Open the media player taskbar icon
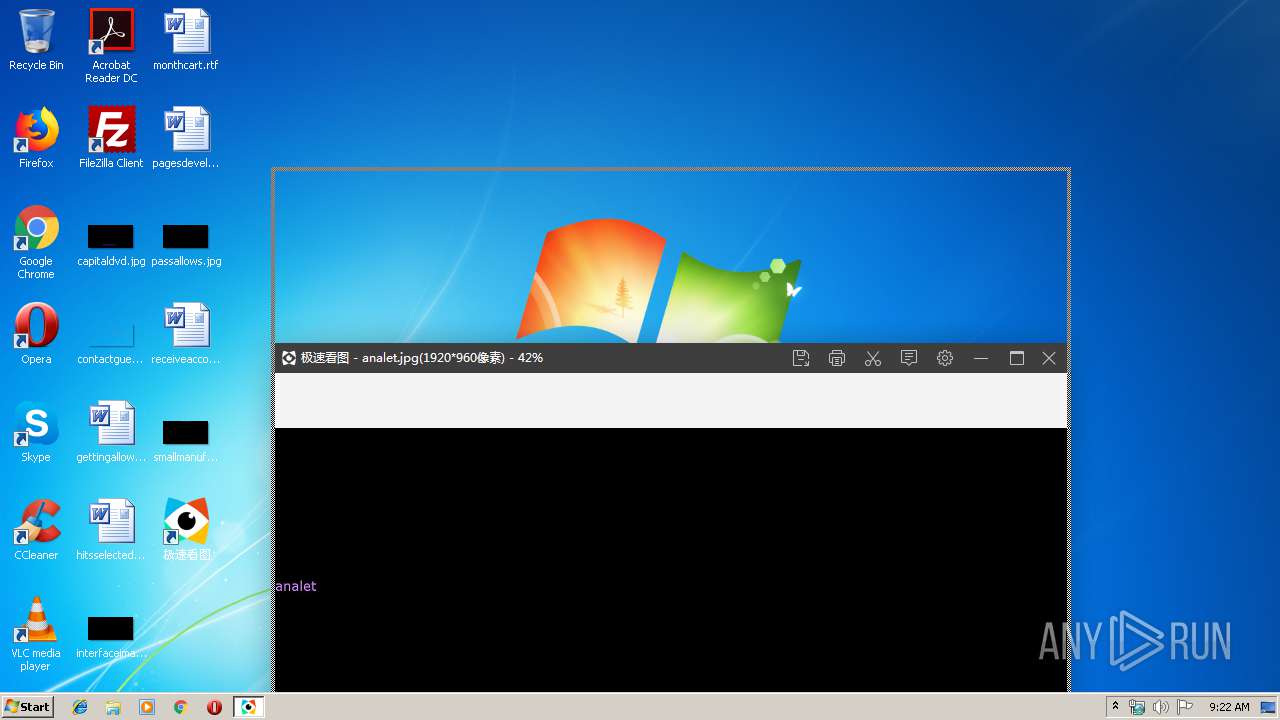This screenshot has width=1280, height=720. (147, 707)
